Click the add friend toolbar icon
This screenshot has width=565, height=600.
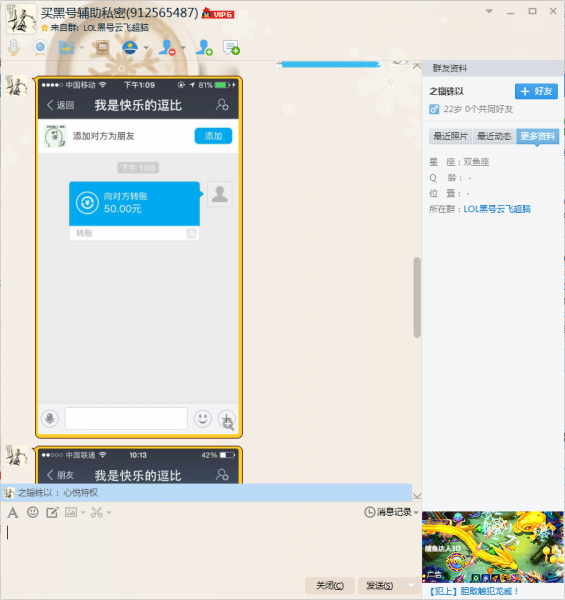tap(204, 47)
